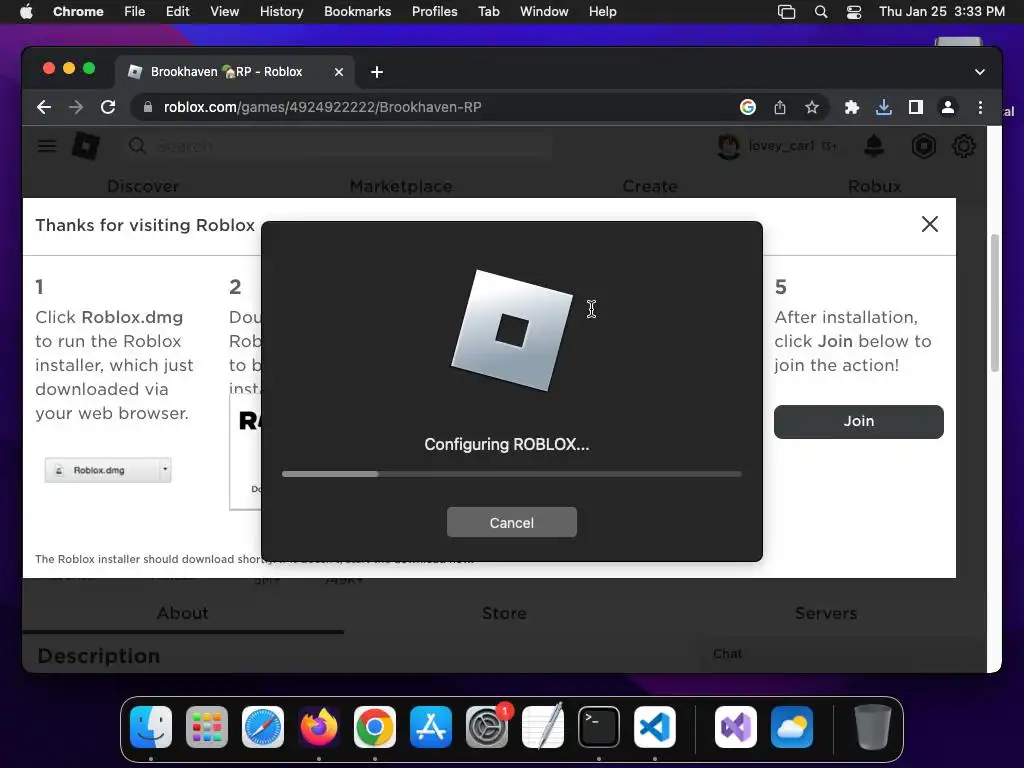Open lovey_carl profile avatar

coord(729,146)
